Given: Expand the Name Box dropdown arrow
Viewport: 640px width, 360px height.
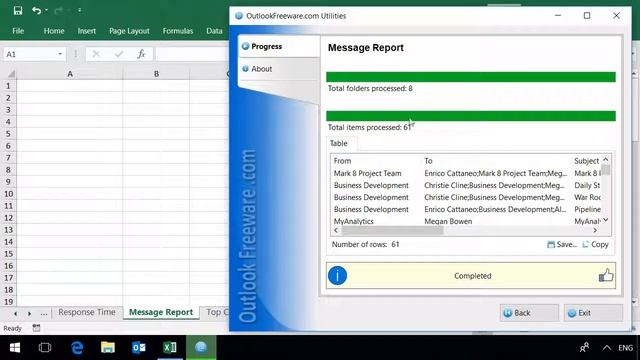Looking at the screenshot, I should pyautogui.click(x=60, y=54).
